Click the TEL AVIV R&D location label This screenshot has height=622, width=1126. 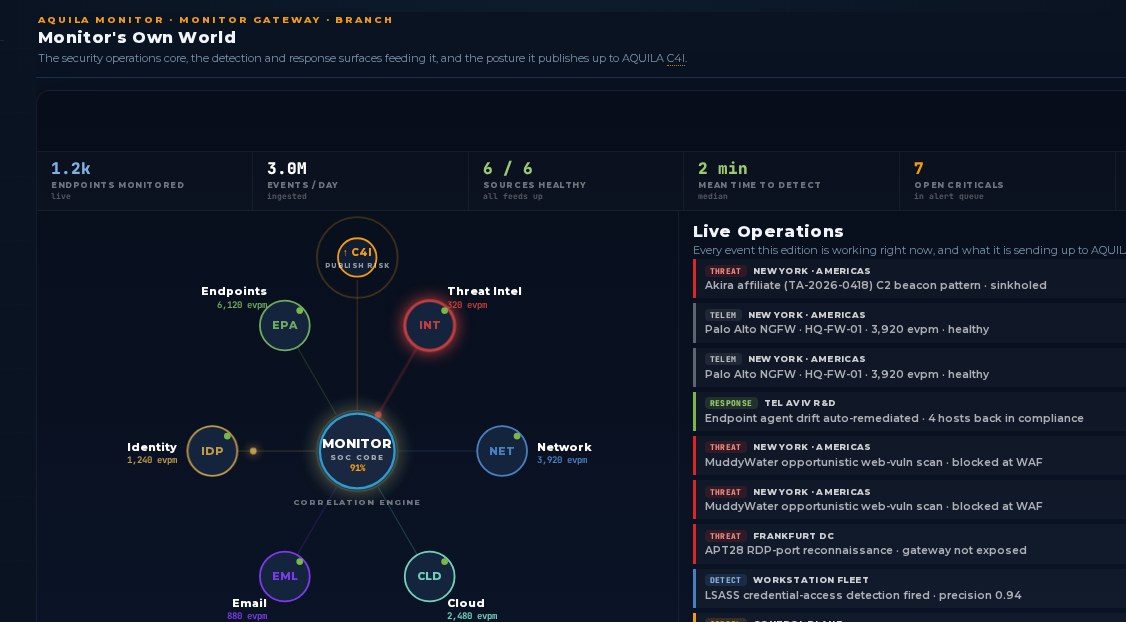[800, 404]
